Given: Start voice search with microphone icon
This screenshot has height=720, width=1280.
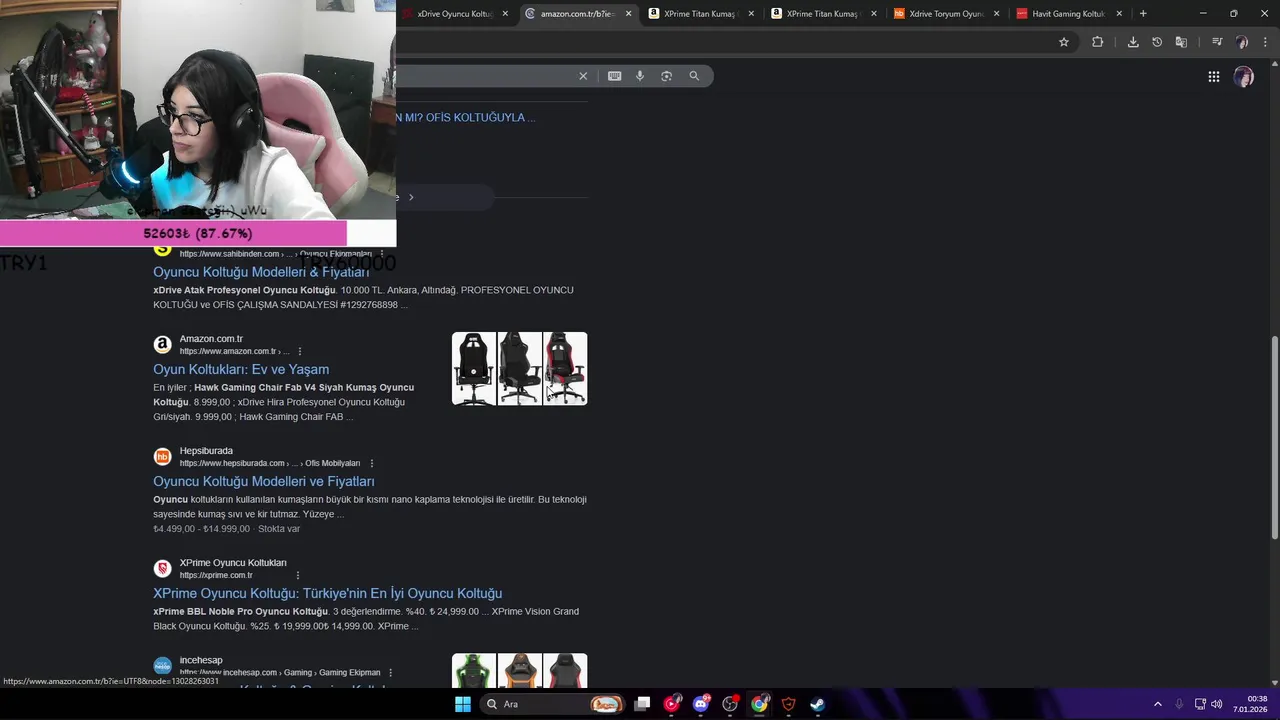Looking at the screenshot, I should pyautogui.click(x=640, y=76).
